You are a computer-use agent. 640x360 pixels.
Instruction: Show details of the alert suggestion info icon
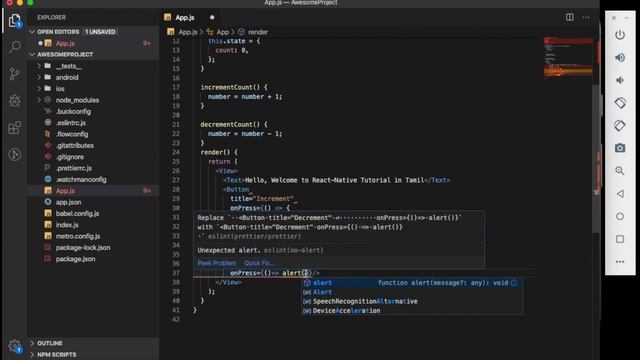point(514,282)
